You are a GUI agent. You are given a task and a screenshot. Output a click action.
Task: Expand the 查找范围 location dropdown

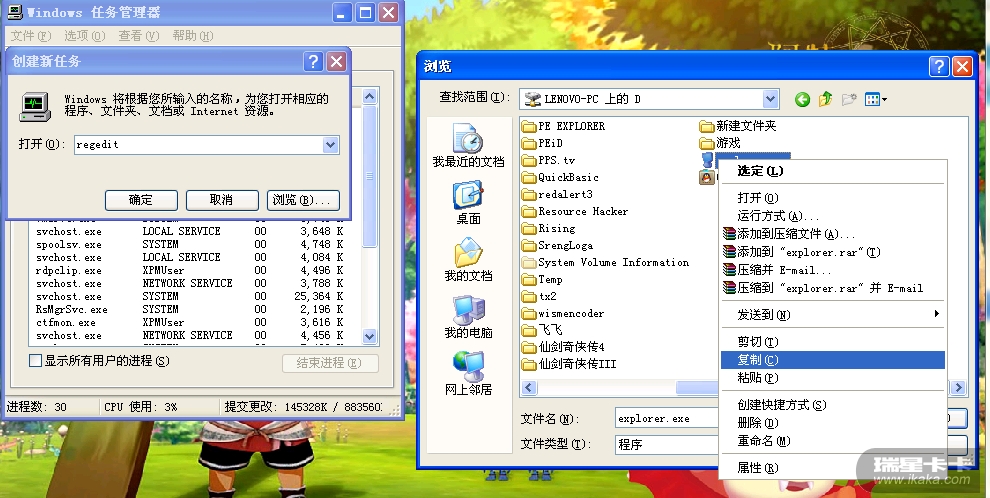point(770,99)
